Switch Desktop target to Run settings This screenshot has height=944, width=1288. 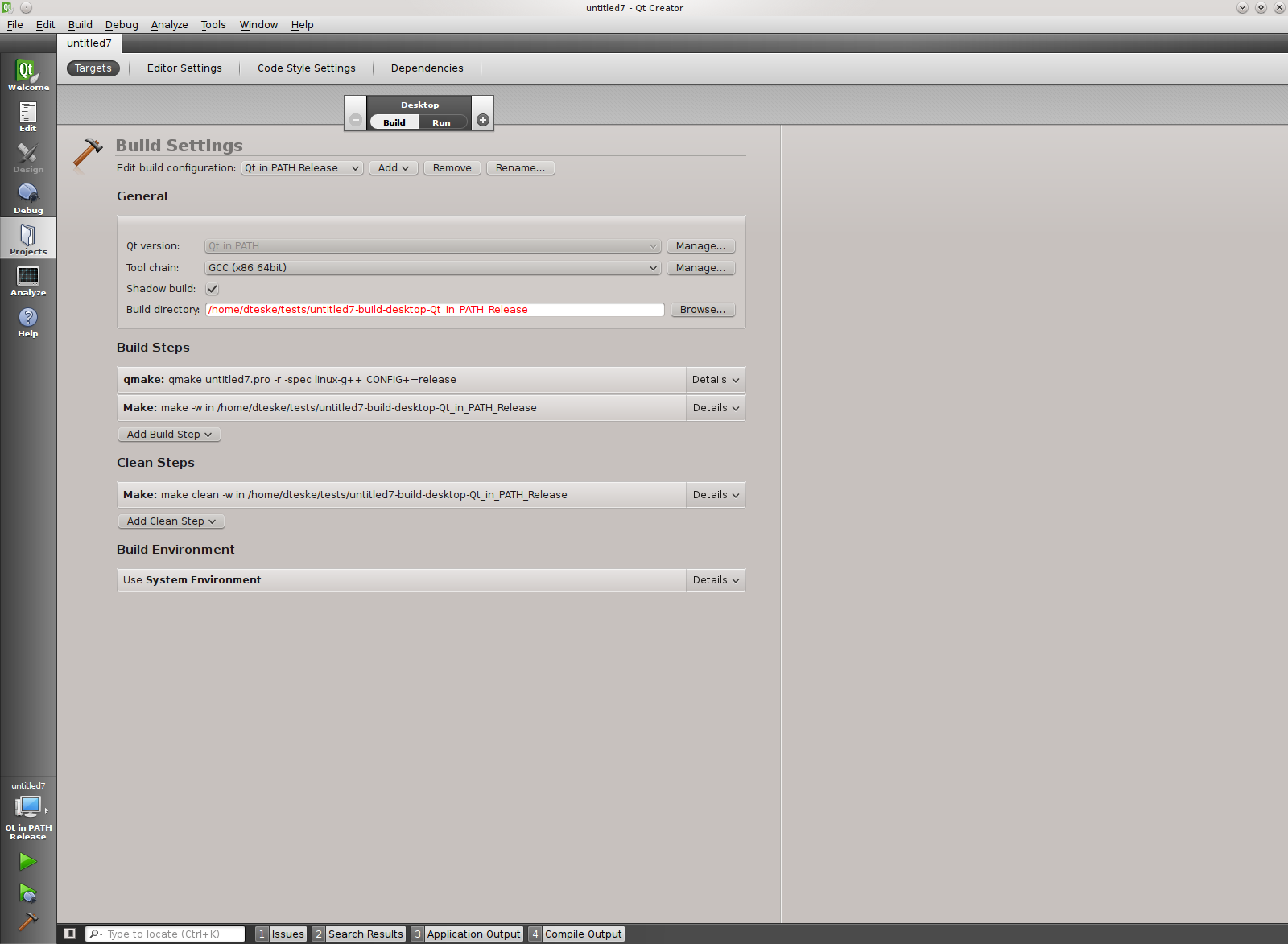(441, 122)
